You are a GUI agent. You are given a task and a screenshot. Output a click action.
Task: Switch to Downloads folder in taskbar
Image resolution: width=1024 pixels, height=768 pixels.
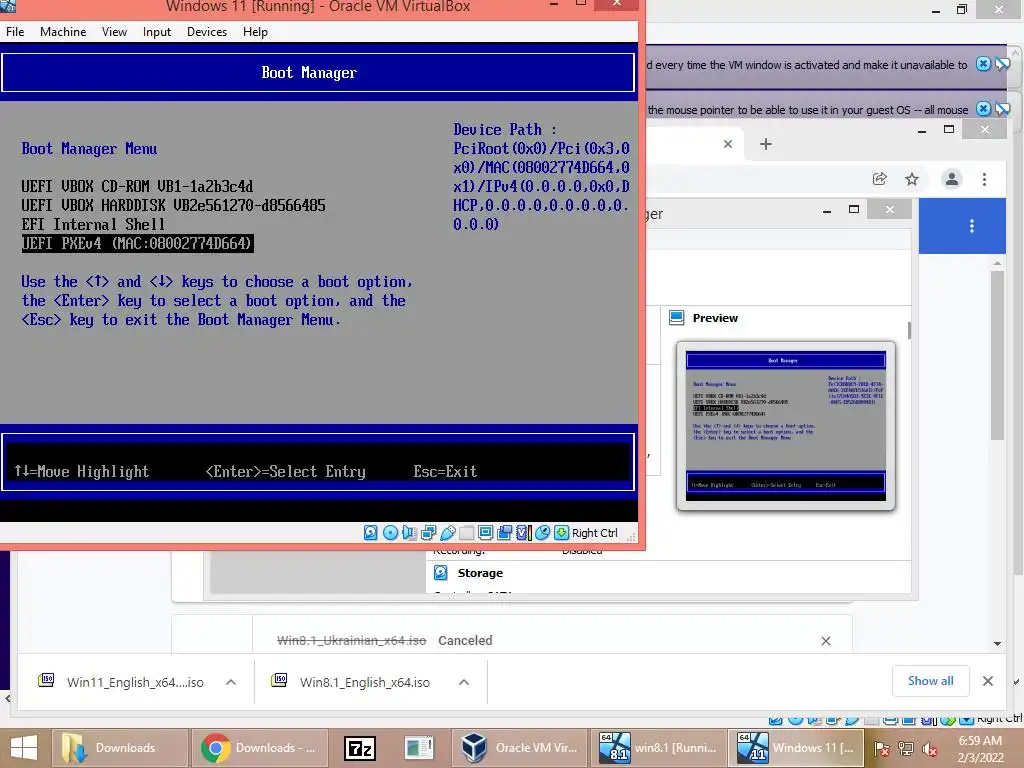point(120,748)
